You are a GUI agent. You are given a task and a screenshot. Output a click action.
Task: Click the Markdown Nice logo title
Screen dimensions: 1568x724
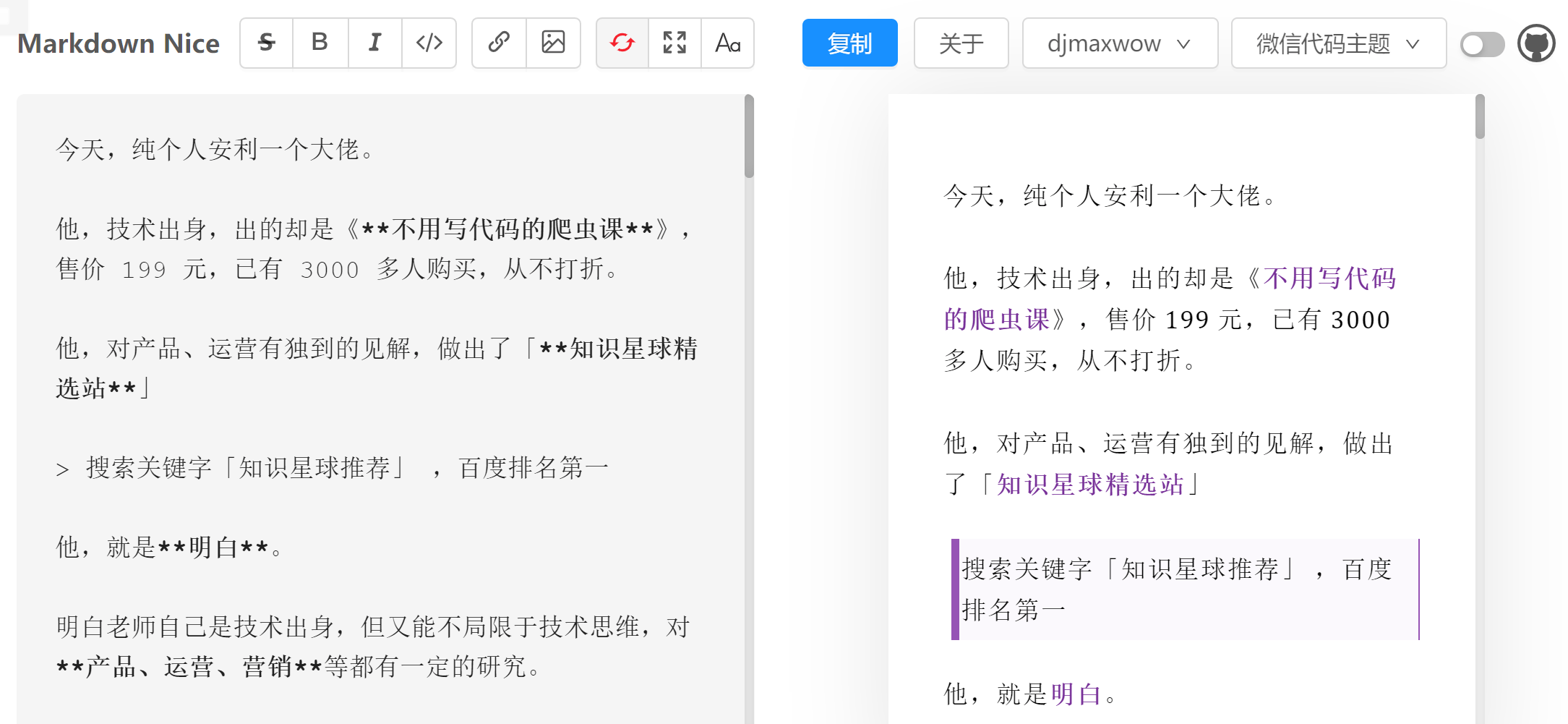pyautogui.click(x=119, y=43)
